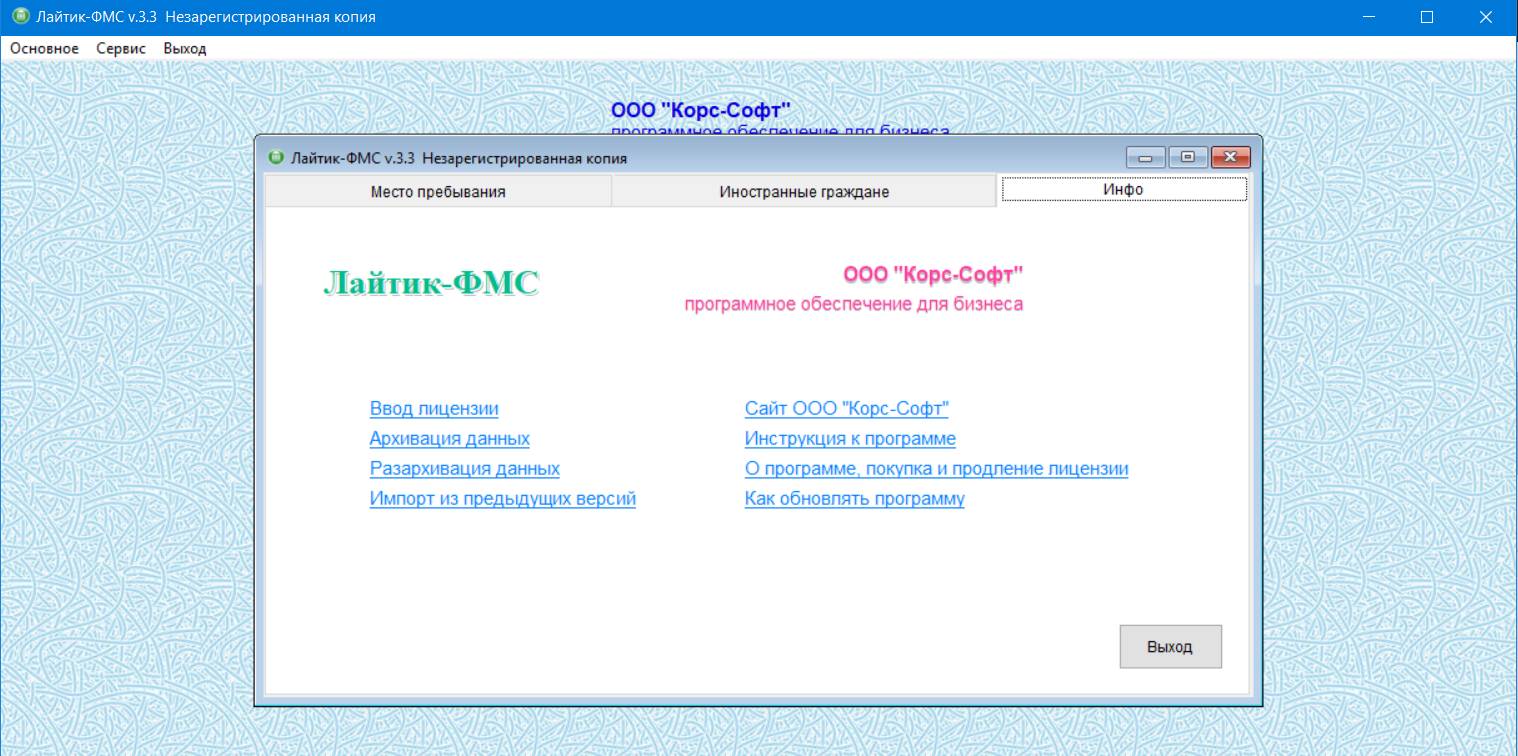Open the Сервис menu
Image resolution: width=1518 pixels, height=756 pixels.
tap(121, 48)
